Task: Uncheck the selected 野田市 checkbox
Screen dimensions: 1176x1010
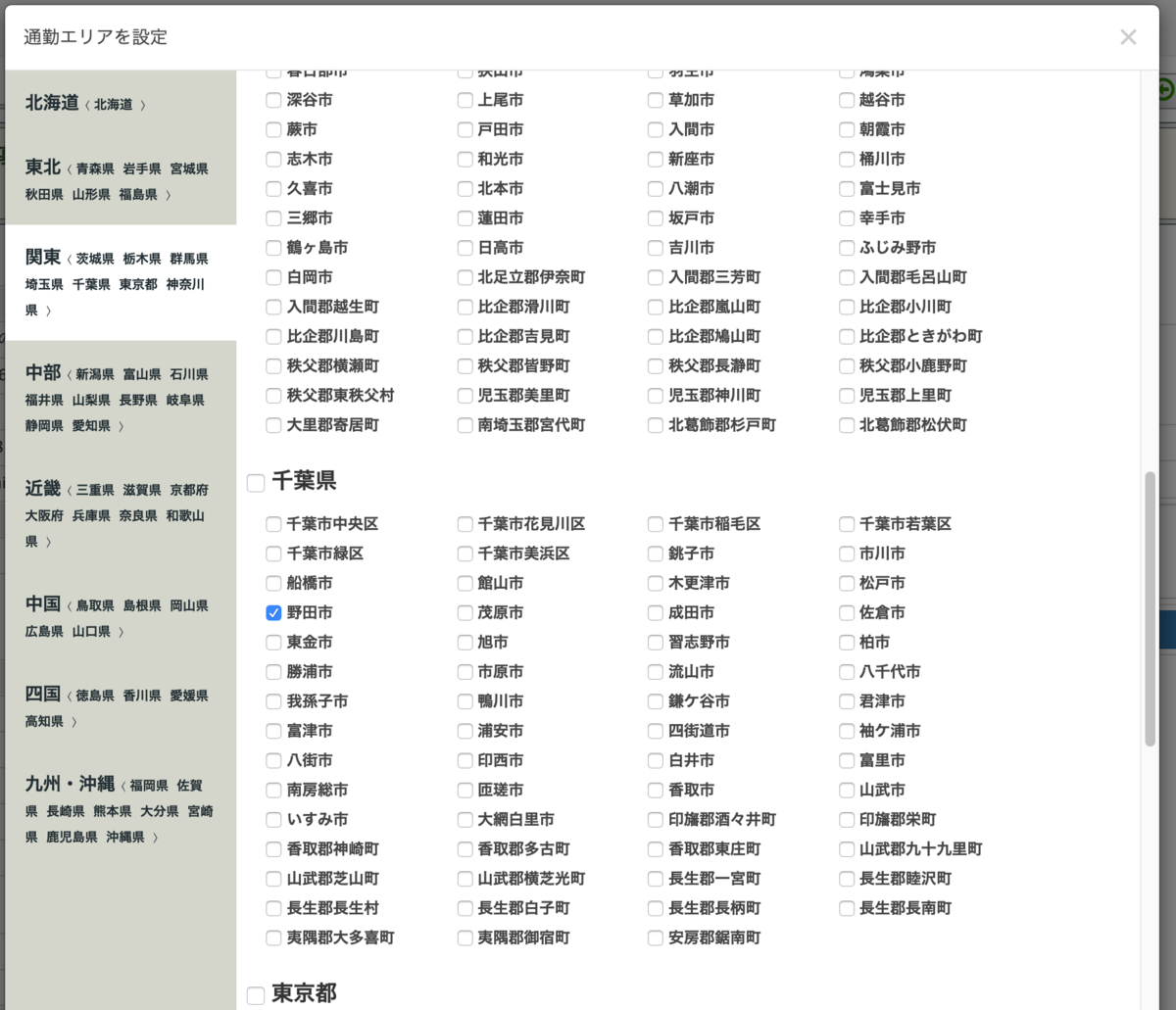Action: tap(273, 612)
